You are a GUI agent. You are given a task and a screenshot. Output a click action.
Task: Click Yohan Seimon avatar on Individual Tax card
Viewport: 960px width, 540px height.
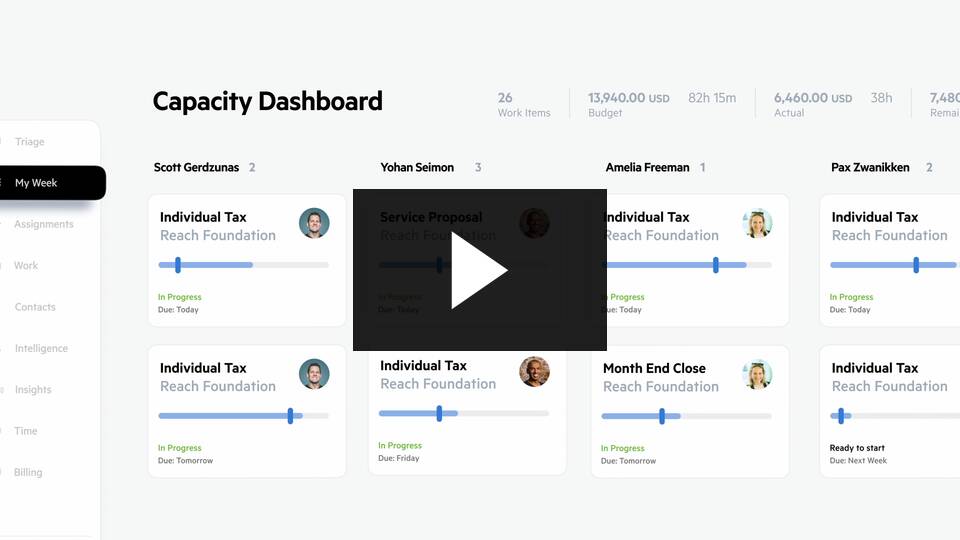[534, 372]
